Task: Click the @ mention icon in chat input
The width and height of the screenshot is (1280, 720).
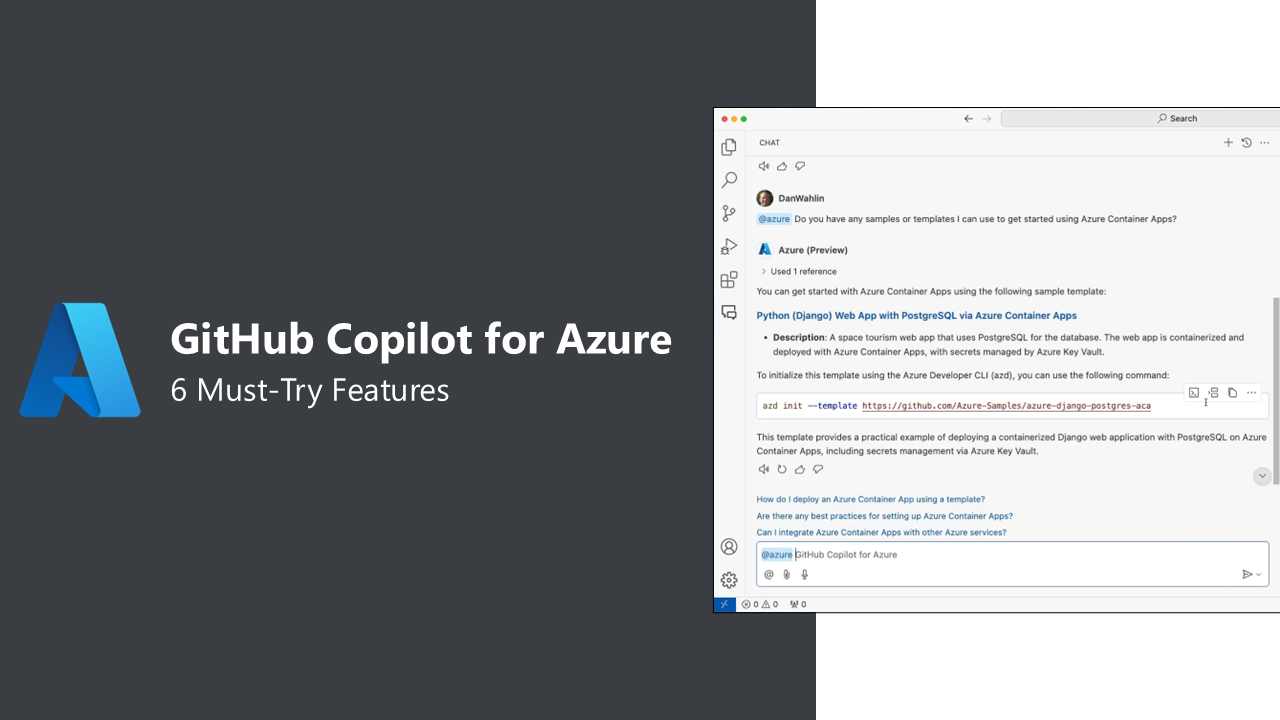Action: (769, 575)
